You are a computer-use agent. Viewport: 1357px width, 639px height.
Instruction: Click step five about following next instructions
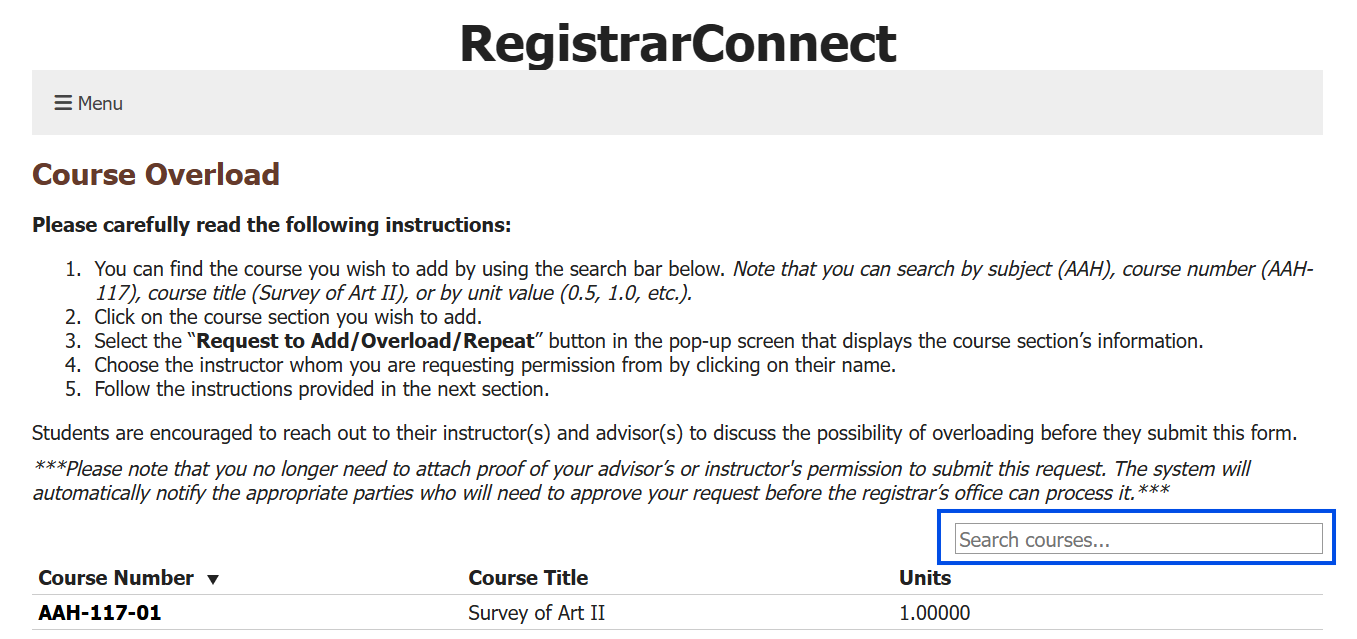tap(322, 389)
